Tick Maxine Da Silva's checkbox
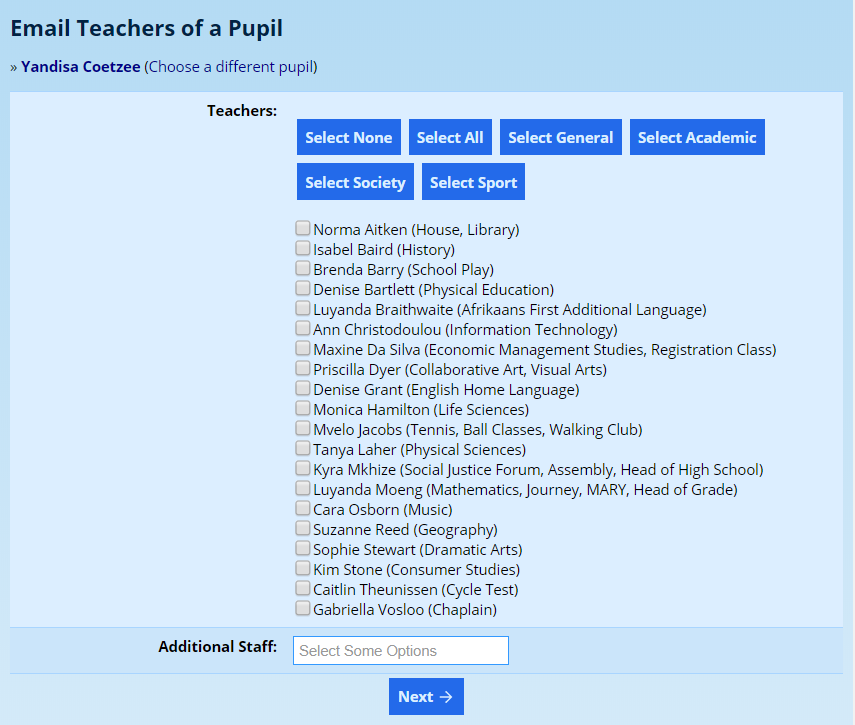The width and height of the screenshot is (855, 725). tap(303, 349)
